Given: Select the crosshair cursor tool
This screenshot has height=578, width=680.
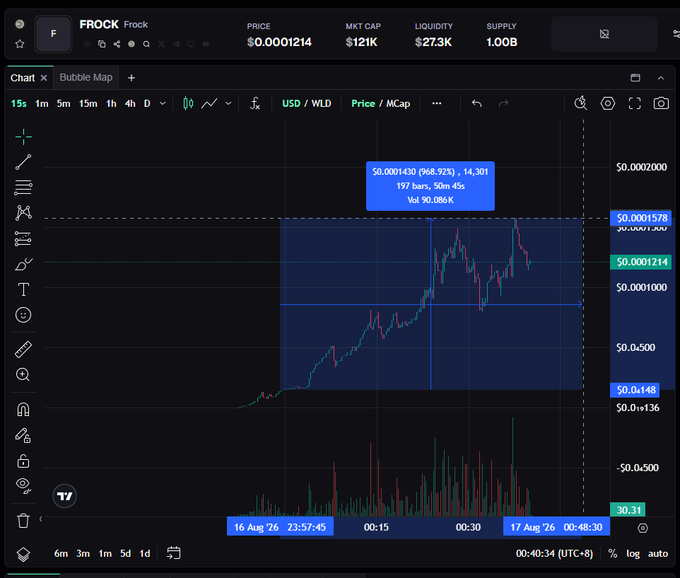Looking at the screenshot, I should click(x=23, y=137).
